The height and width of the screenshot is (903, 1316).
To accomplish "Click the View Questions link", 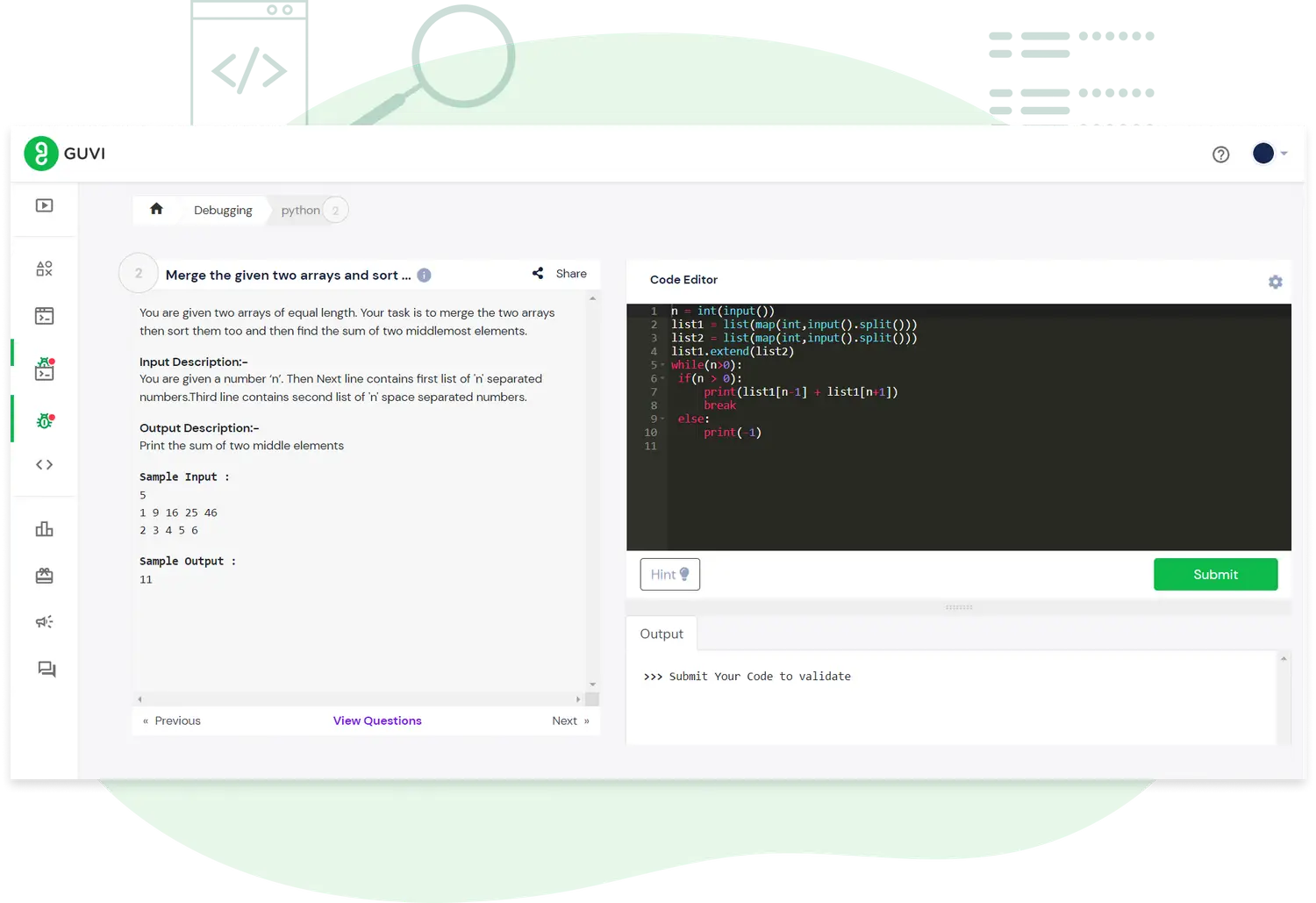I will point(377,720).
